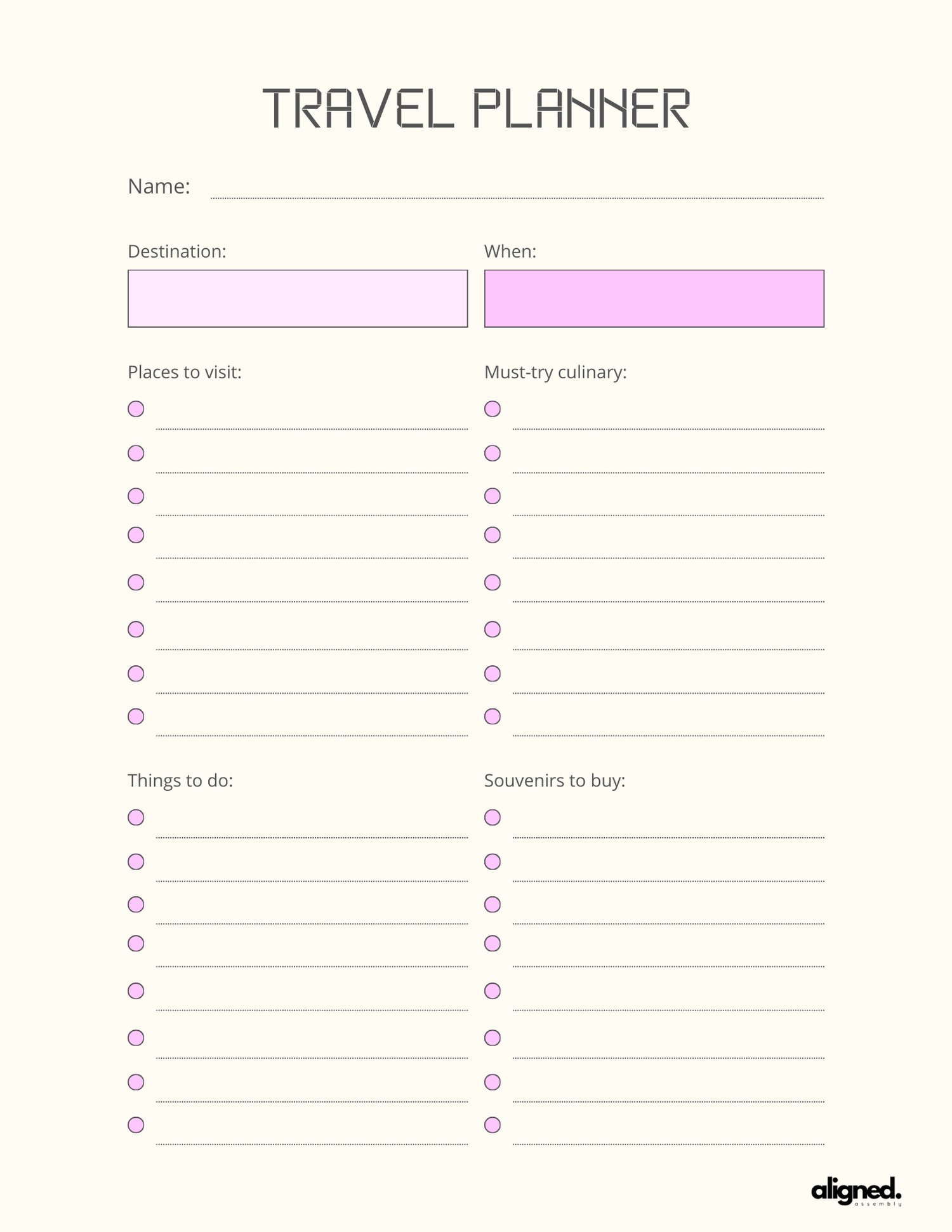Viewport: 952px width, 1232px height.
Task: Check the last Places to visit circle
Action: click(136, 717)
